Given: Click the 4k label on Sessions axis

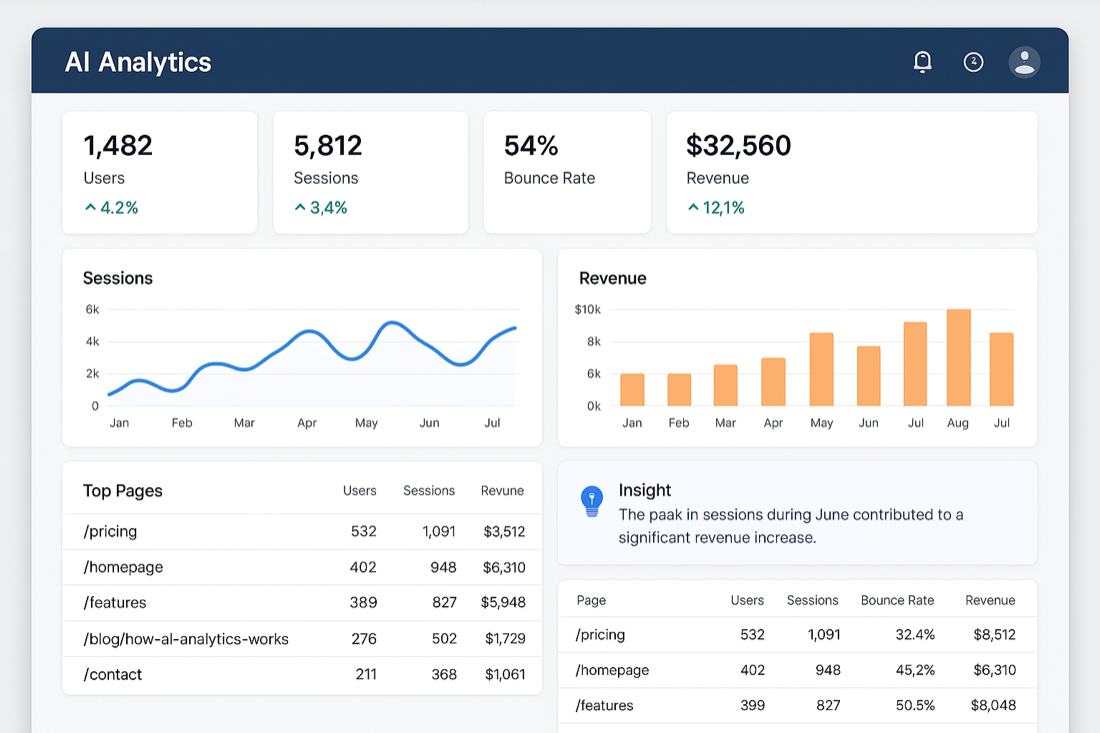Looking at the screenshot, I should (92, 342).
